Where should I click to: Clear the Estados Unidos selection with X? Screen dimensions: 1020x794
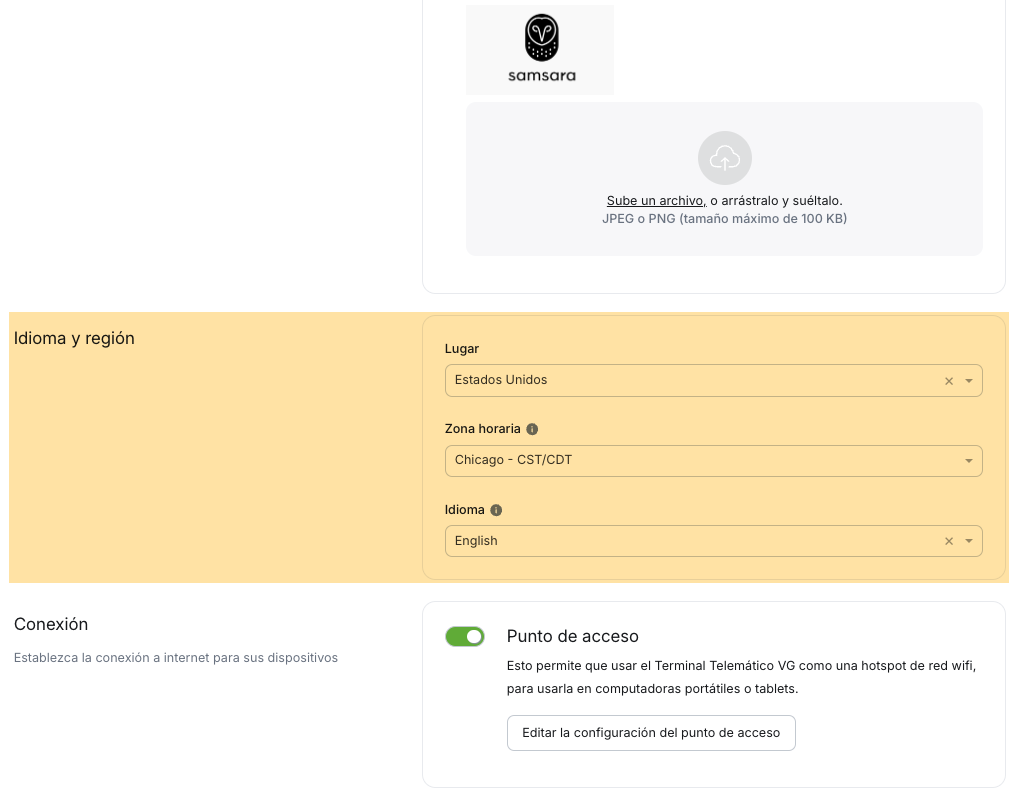949,381
